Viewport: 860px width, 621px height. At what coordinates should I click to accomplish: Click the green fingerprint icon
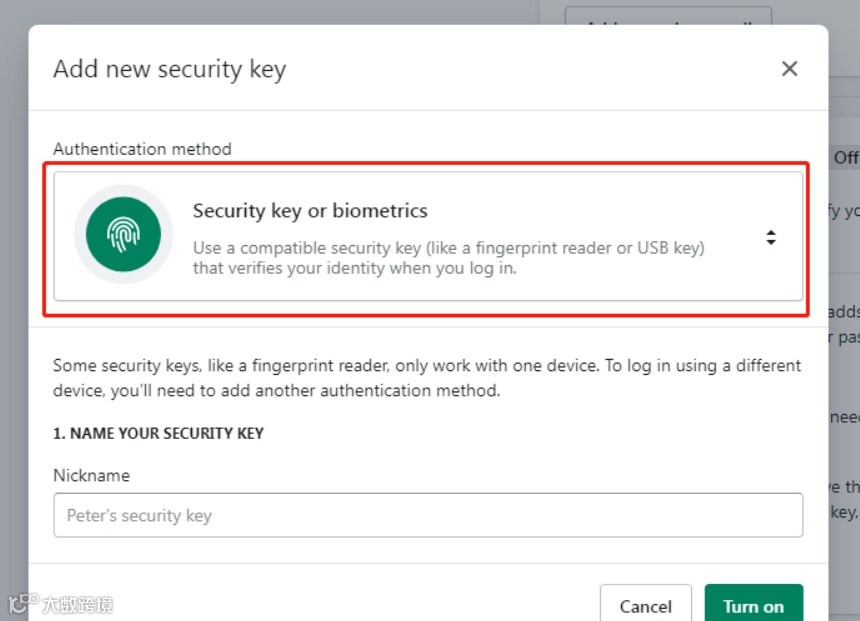point(123,234)
